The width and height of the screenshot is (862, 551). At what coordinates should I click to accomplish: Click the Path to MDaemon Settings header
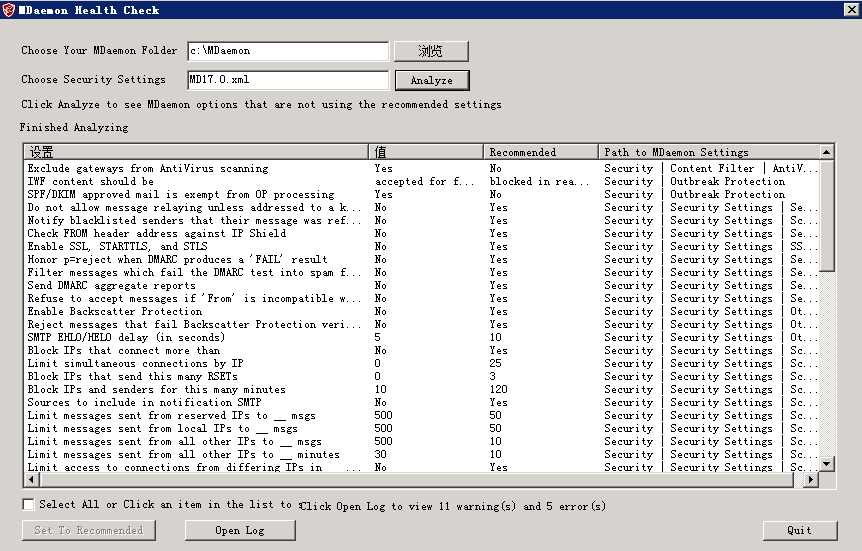click(709, 152)
